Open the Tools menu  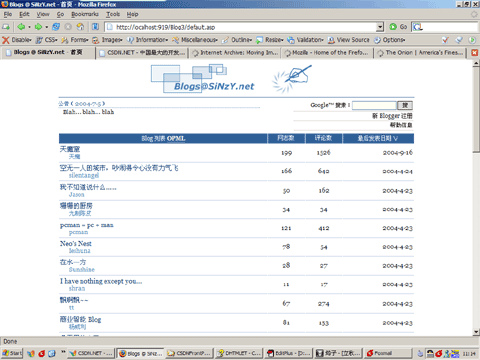click(113, 14)
